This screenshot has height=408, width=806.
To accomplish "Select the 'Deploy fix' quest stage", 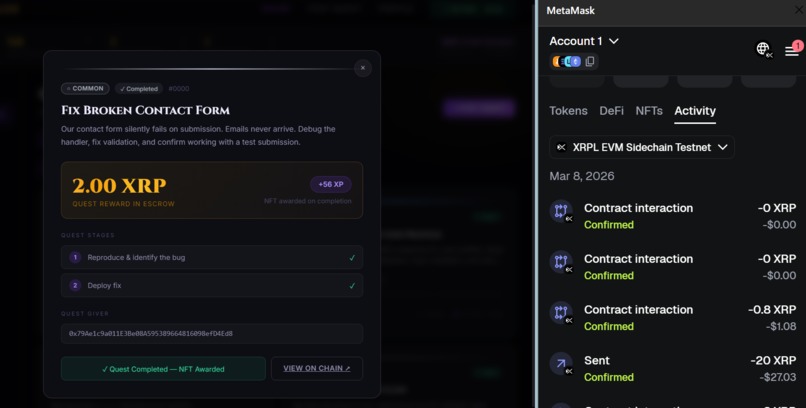I will pos(212,285).
